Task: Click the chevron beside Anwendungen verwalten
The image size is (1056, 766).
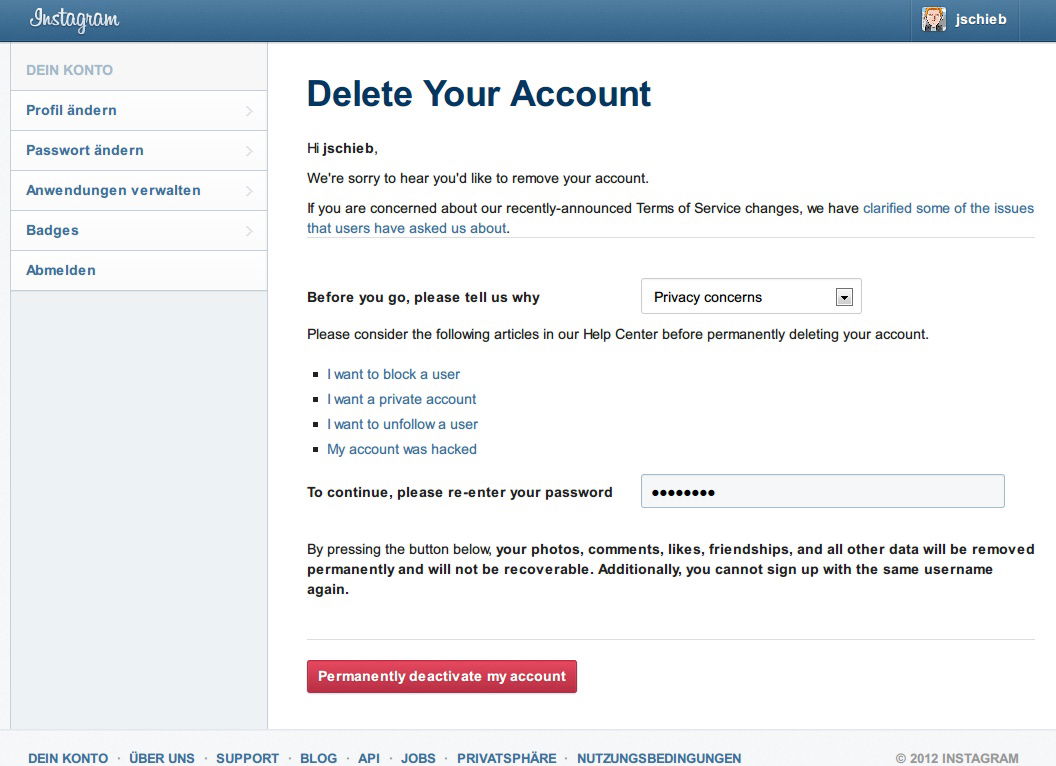Action: pos(249,191)
